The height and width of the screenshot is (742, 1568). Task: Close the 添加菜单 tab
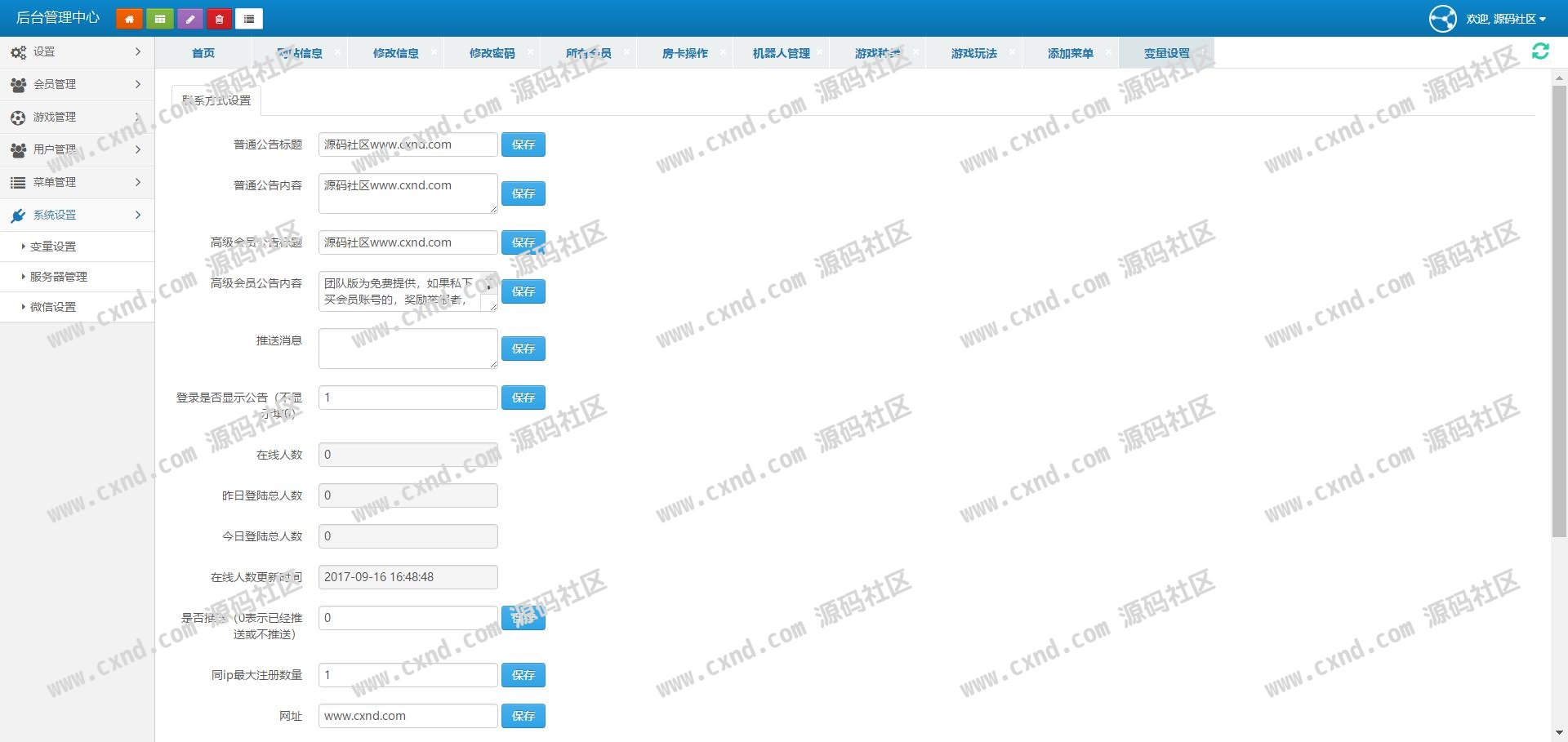1108,51
